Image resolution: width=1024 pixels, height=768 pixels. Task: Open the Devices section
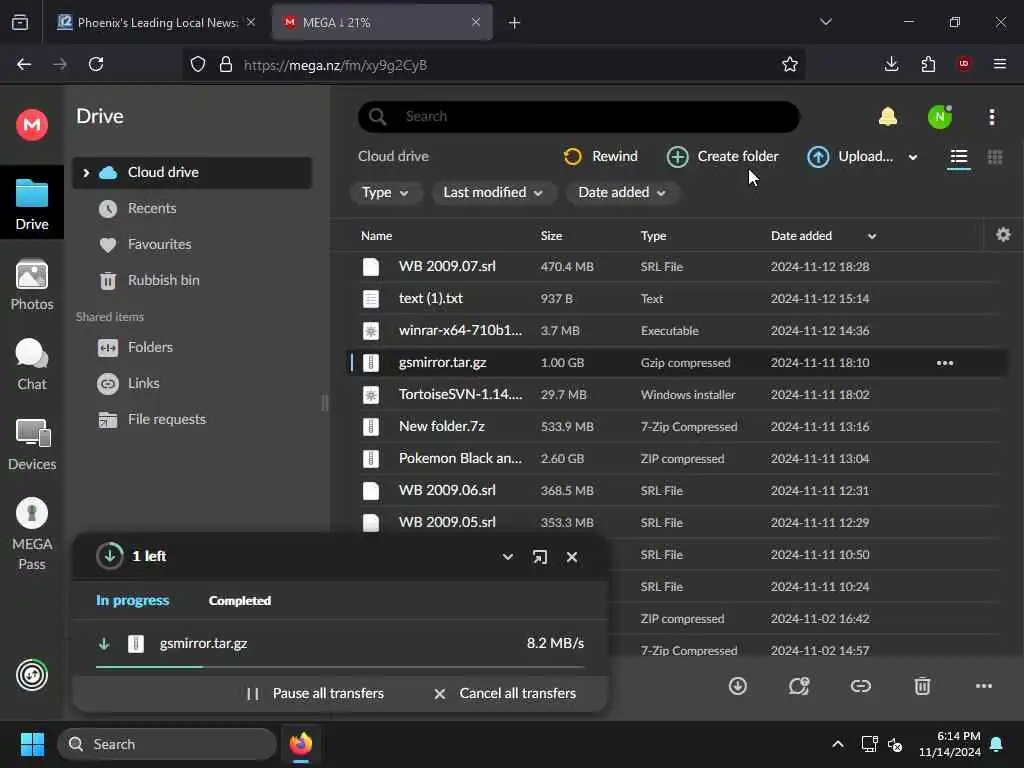pyautogui.click(x=31, y=445)
